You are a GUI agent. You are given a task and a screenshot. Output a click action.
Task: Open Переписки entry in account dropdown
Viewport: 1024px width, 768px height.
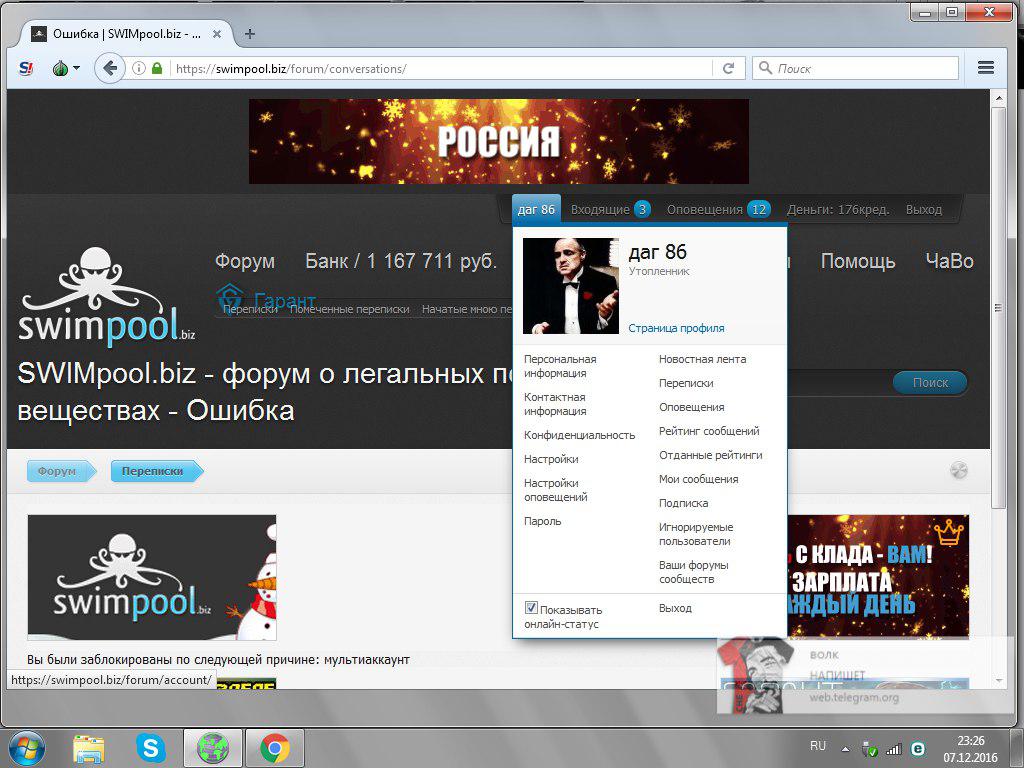click(x=686, y=383)
